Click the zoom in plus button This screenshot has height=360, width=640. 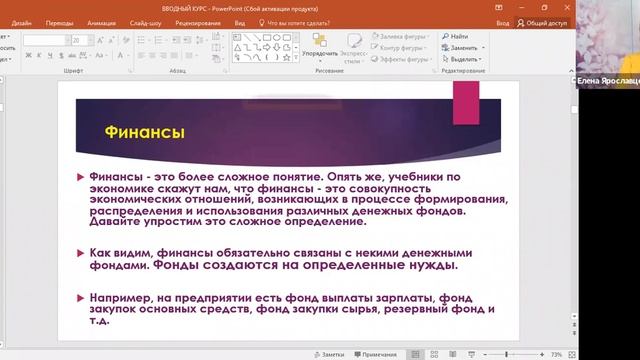click(542, 354)
